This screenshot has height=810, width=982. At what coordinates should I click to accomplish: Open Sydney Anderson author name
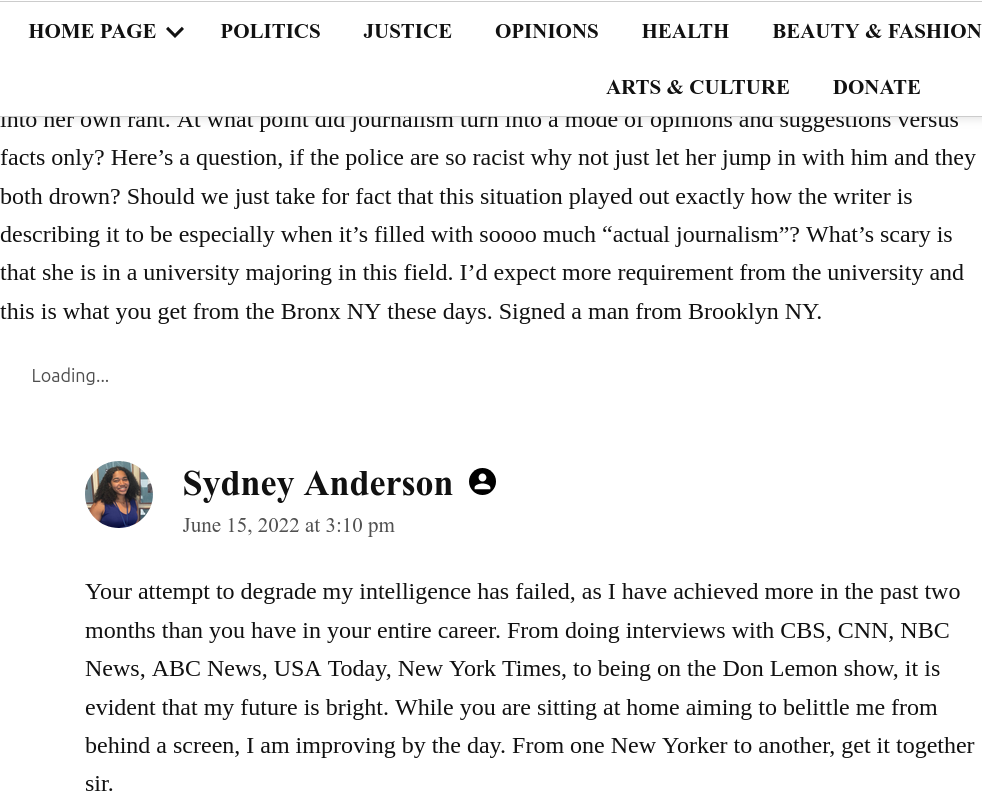(318, 484)
